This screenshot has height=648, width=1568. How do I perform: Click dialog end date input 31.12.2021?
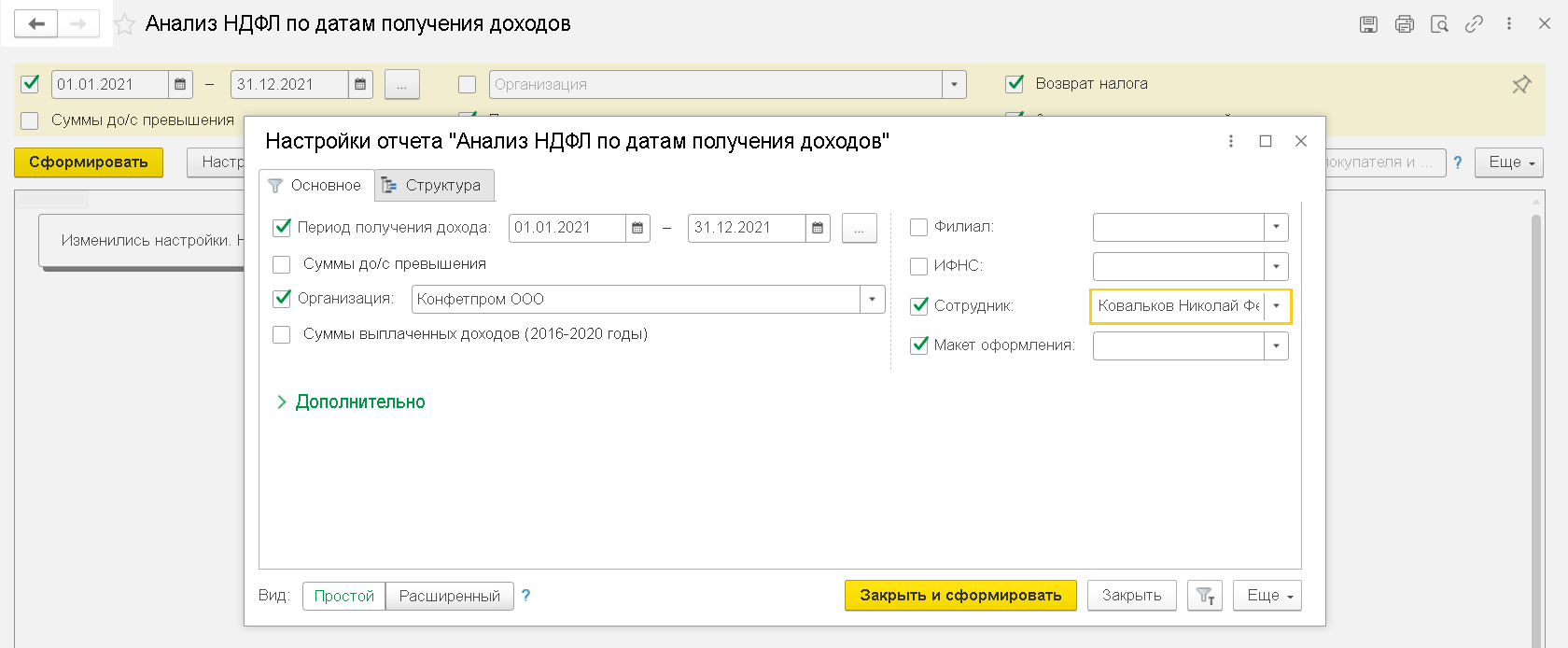click(747, 228)
